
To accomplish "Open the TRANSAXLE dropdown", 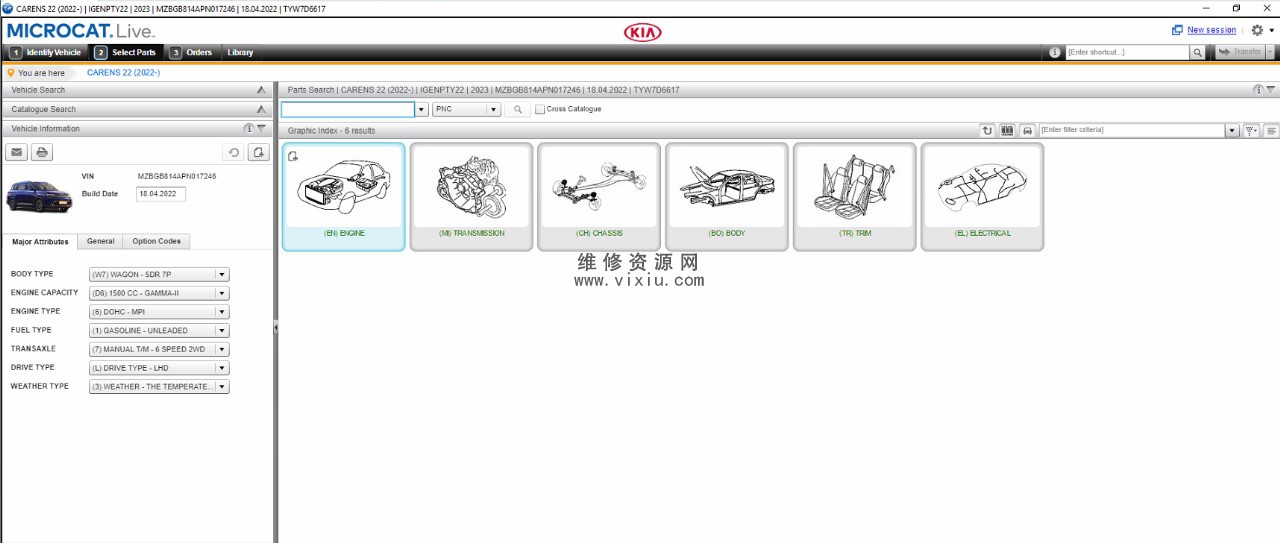I will pyautogui.click(x=222, y=349).
